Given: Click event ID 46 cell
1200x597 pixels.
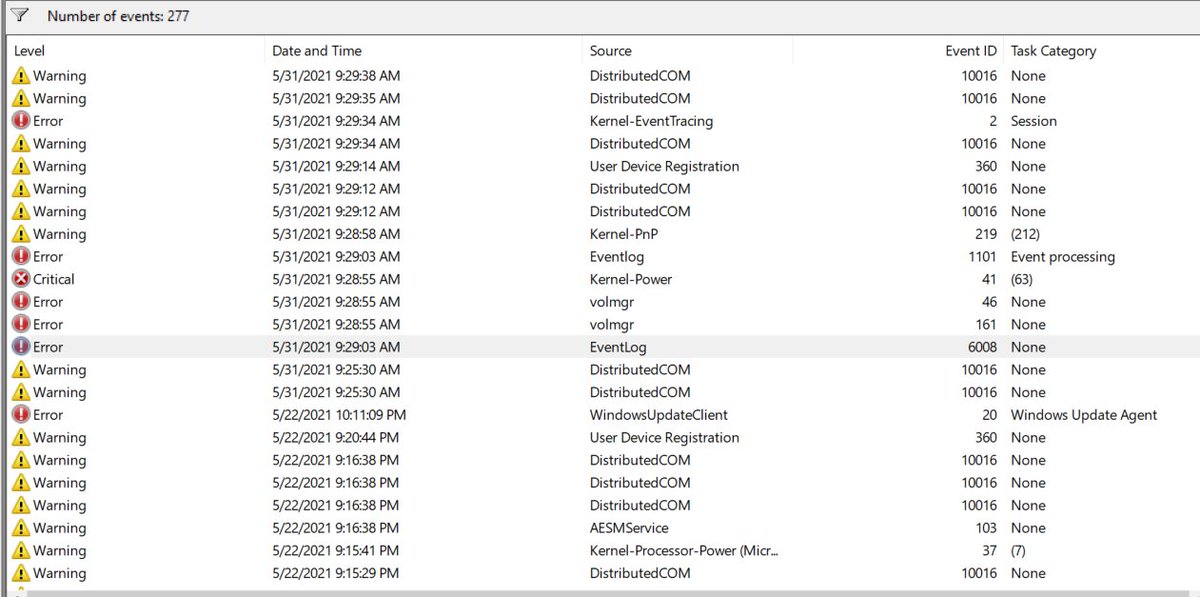Looking at the screenshot, I should point(989,302).
